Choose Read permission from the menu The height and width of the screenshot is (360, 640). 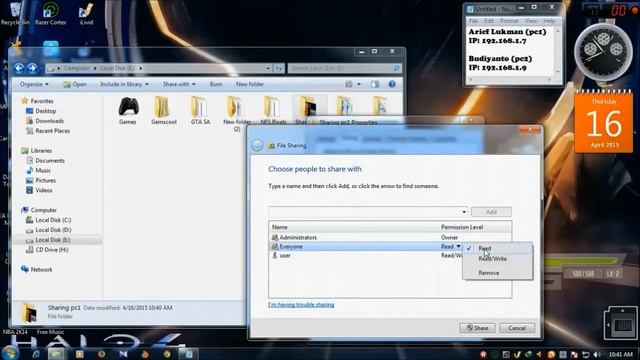(485, 248)
